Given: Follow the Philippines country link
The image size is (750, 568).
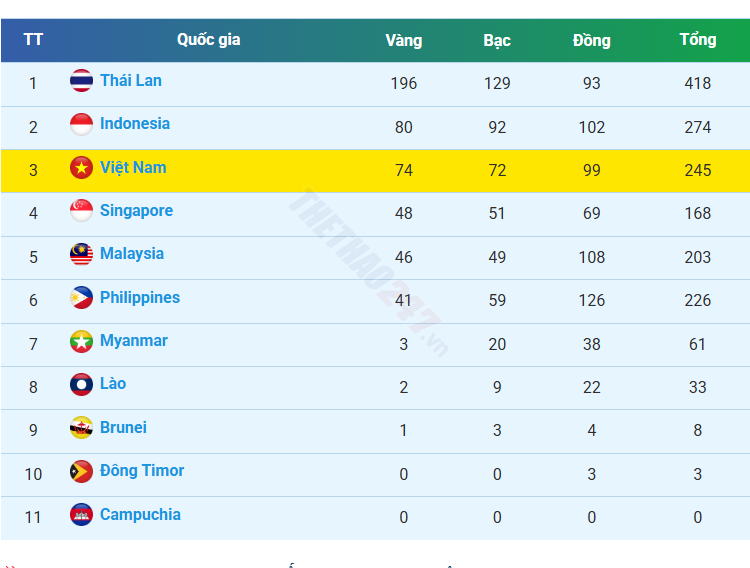Looking at the screenshot, I should [x=140, y=297].
